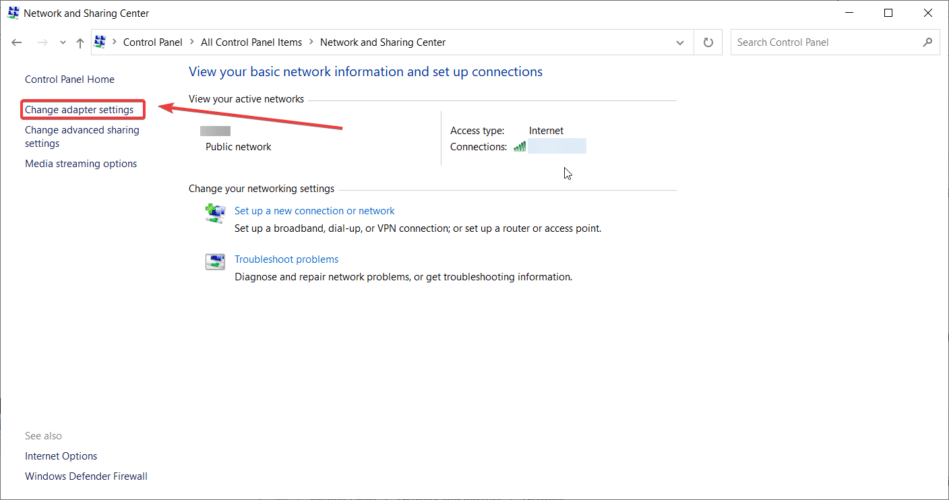Open Windows Defender Firewall link

[86, 476]
